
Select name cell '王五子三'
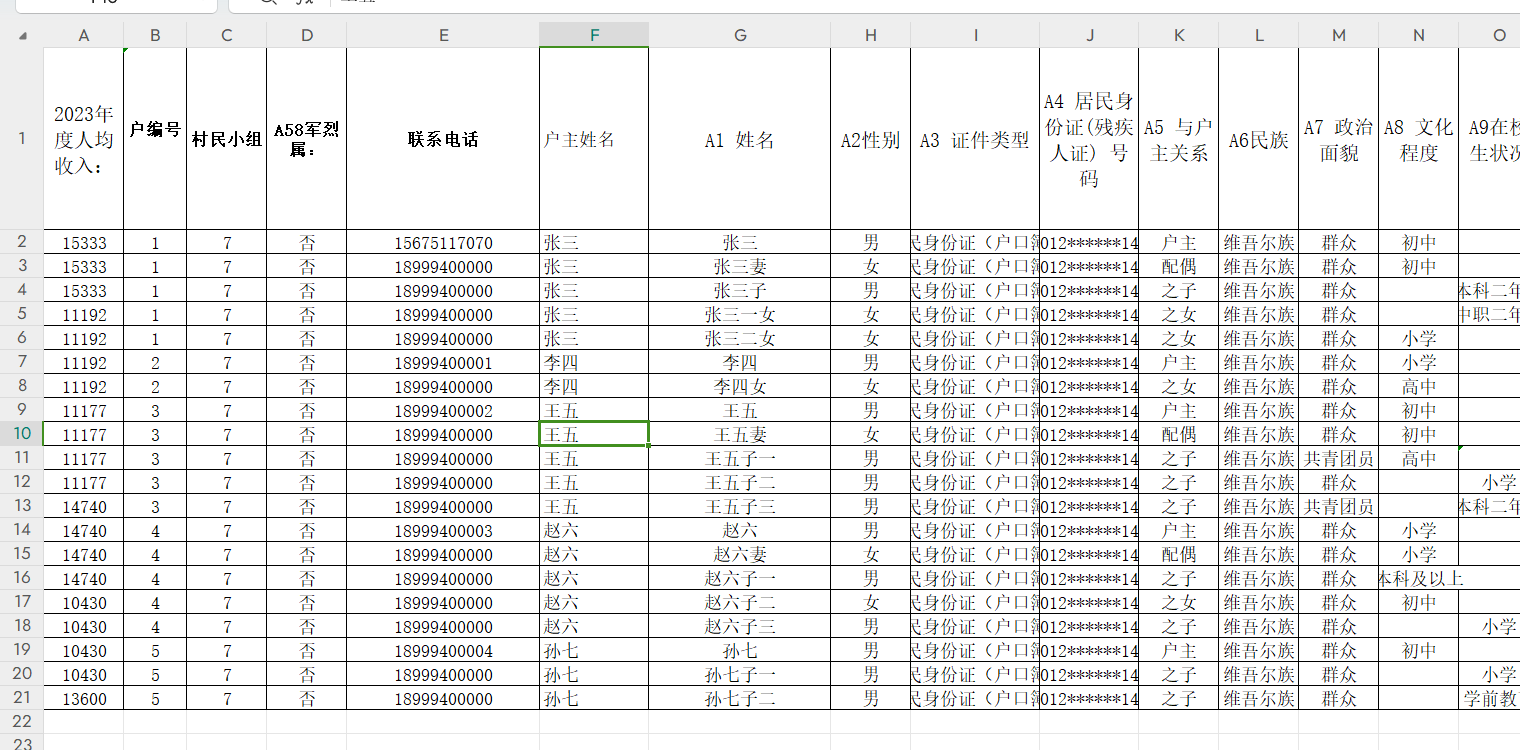click(740, 506)
